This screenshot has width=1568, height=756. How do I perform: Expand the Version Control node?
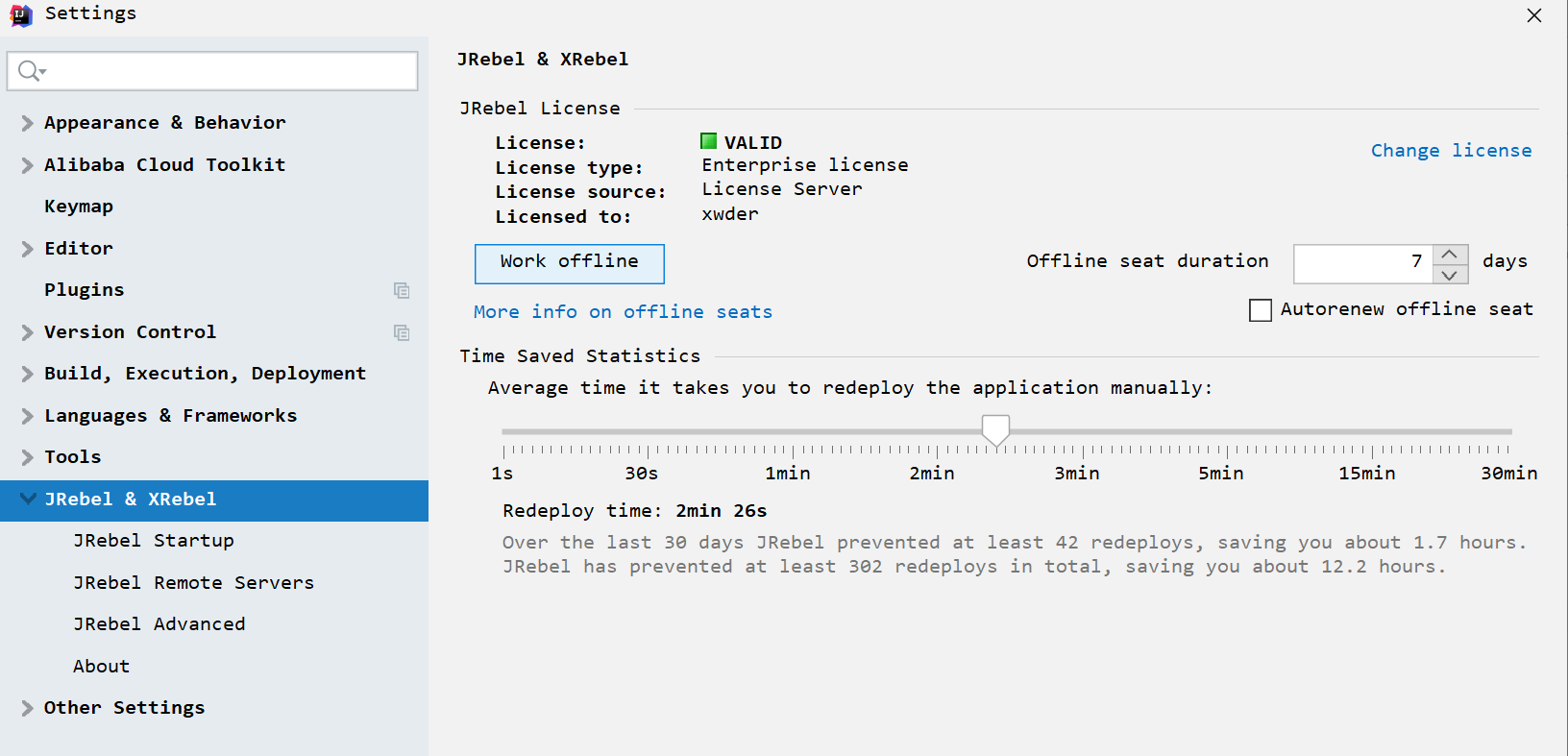[27, 332]
